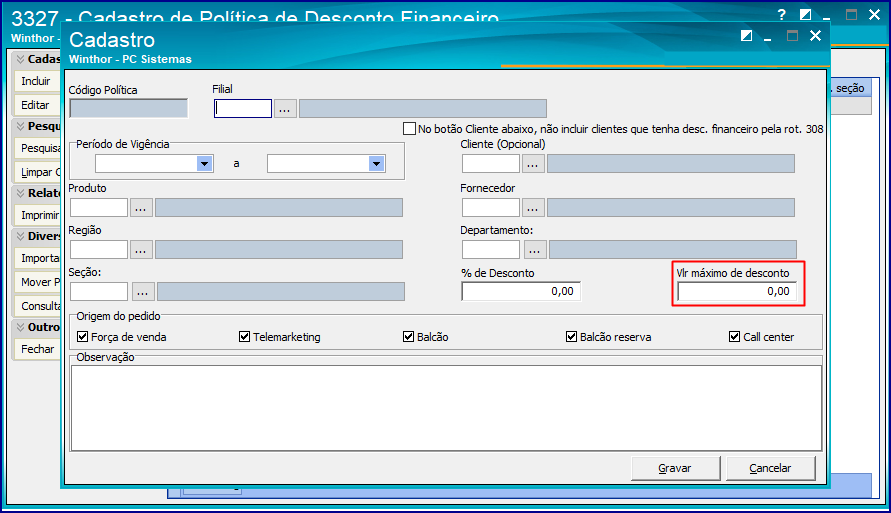Collapse Pesquisa section in main window sidebar
The height and width of the screenshot is (513, 891).
[x=20, y=126]
